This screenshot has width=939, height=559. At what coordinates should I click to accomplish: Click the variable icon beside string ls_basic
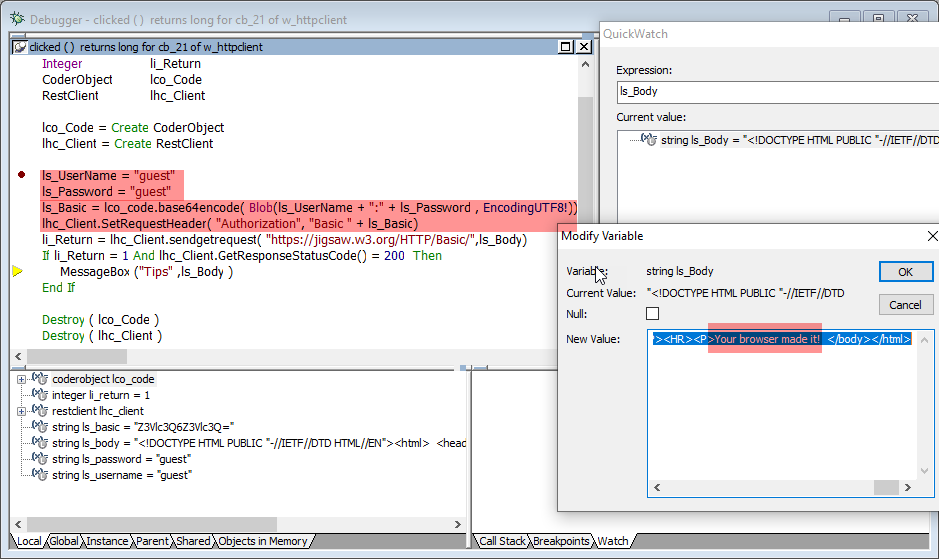pos(40,427)
